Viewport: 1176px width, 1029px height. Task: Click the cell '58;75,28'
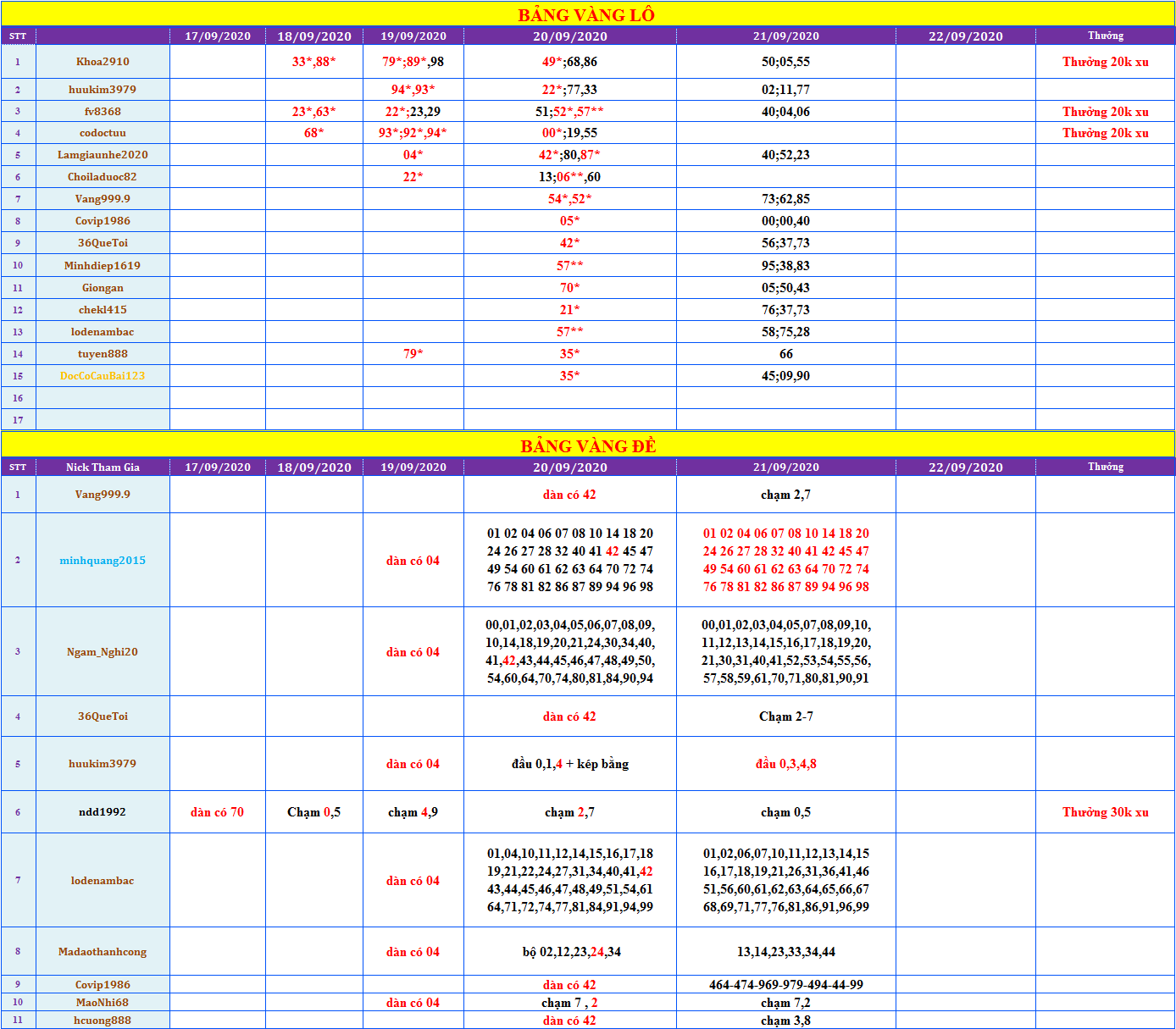pyautogui.click(x=786, y=332)
